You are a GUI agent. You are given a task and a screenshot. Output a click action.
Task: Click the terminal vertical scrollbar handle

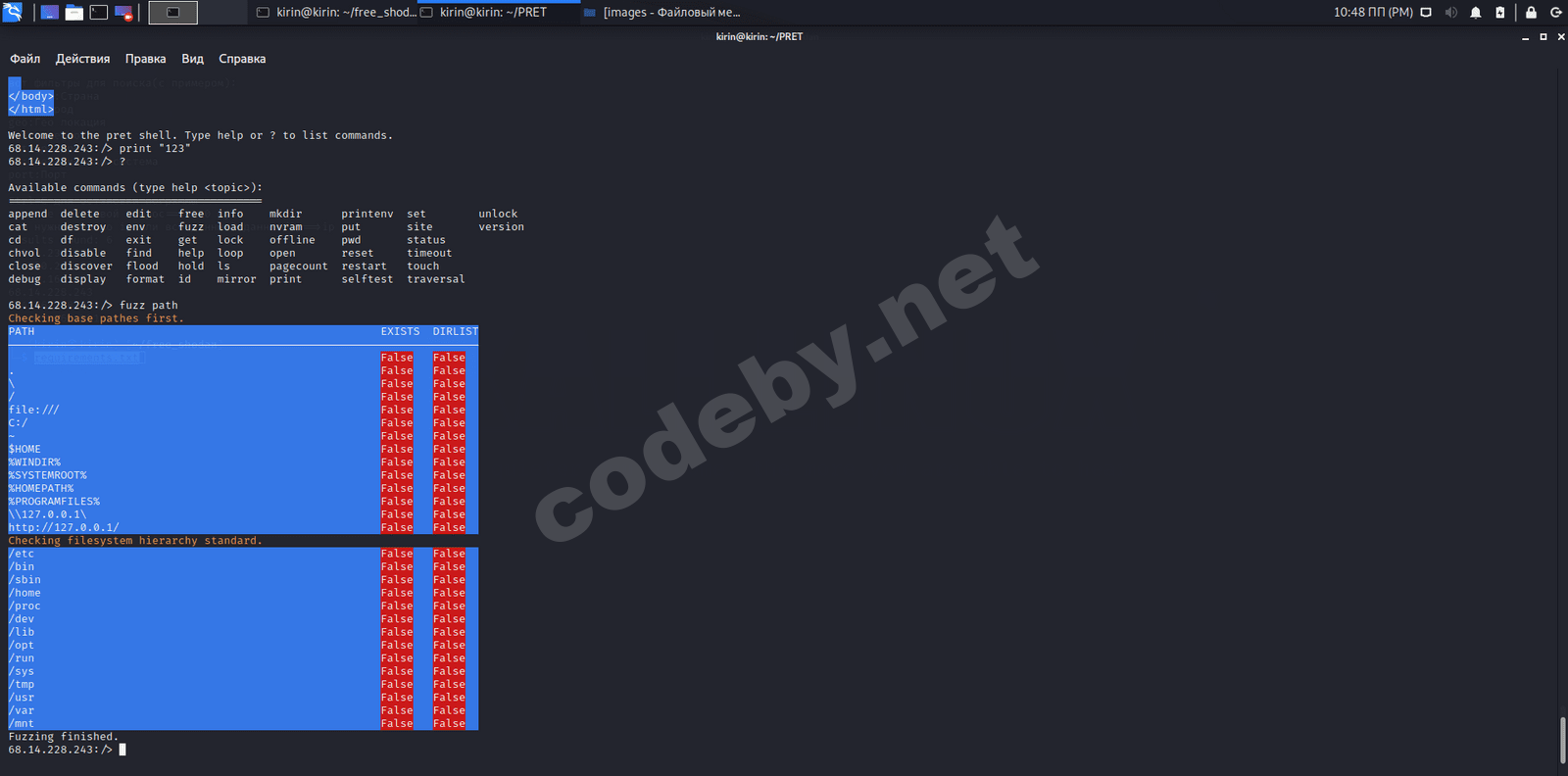(x=1562, y=740)
